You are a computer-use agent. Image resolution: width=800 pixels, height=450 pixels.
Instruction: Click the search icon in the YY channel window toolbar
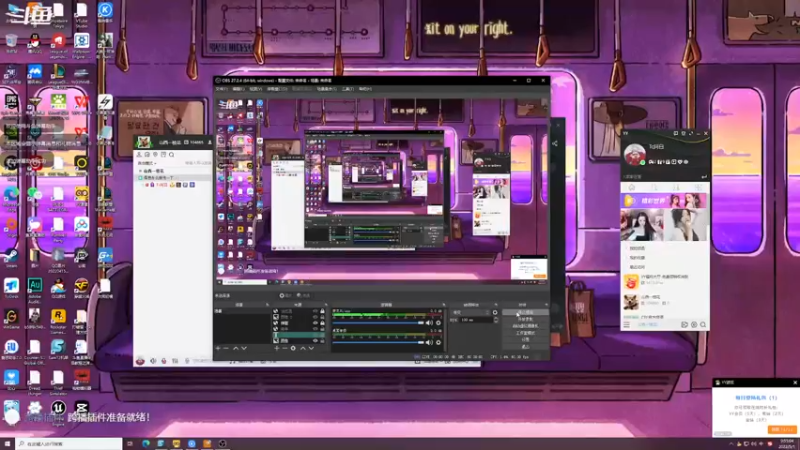tap(171, 154)
